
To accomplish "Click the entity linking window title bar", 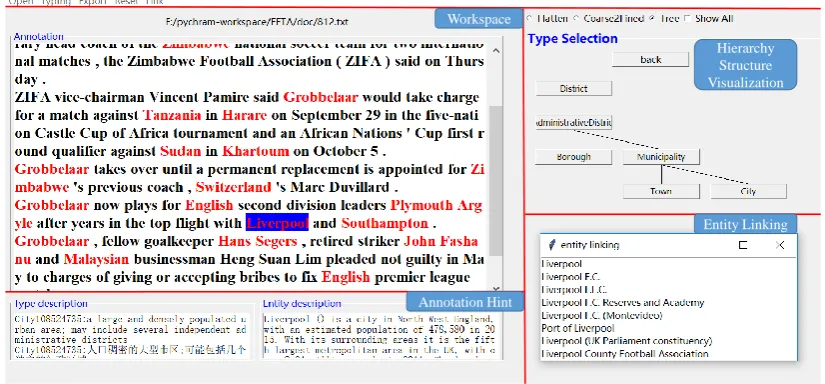I will coord(668,245).
